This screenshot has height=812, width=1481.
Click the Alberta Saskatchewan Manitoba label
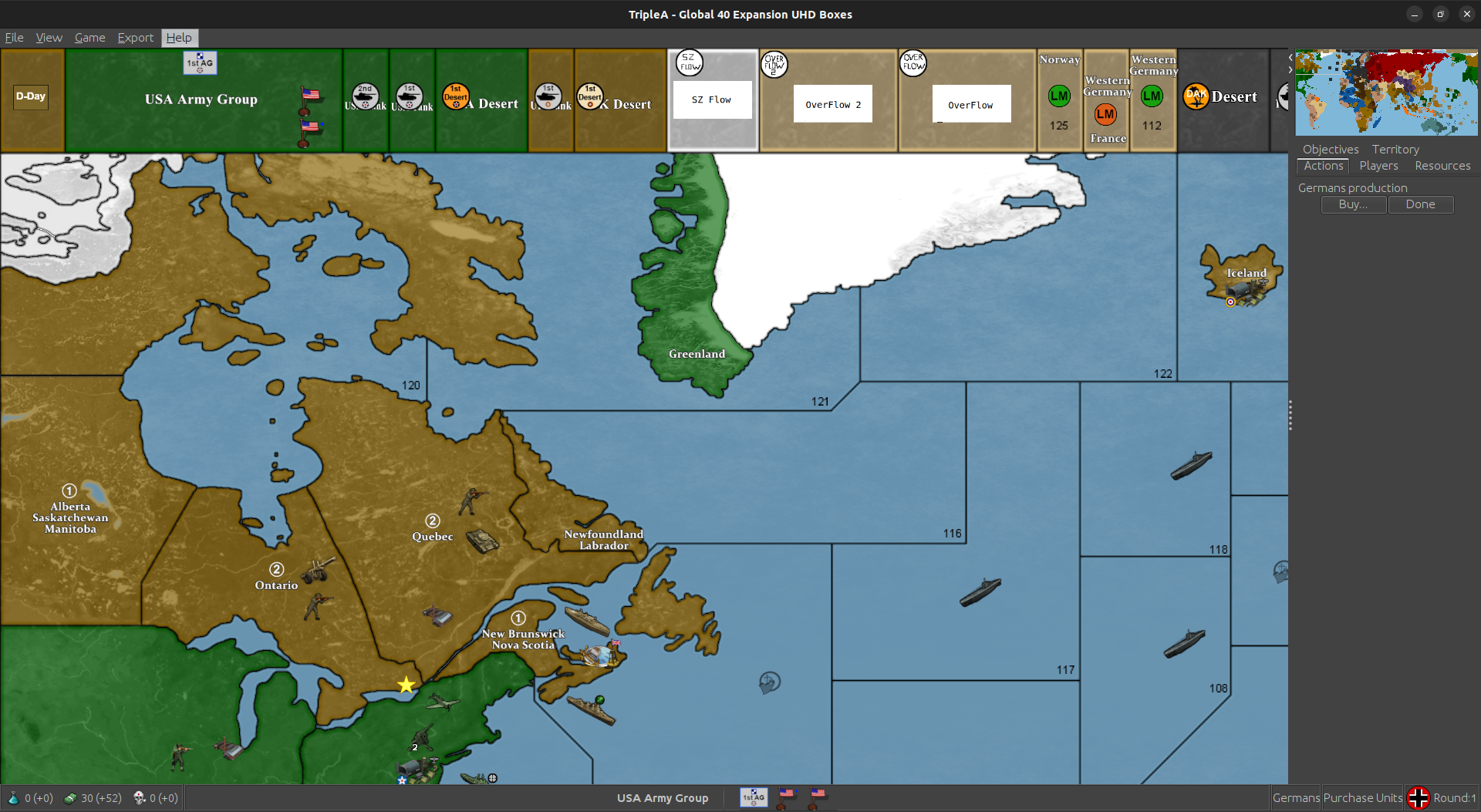click(70, 517)
